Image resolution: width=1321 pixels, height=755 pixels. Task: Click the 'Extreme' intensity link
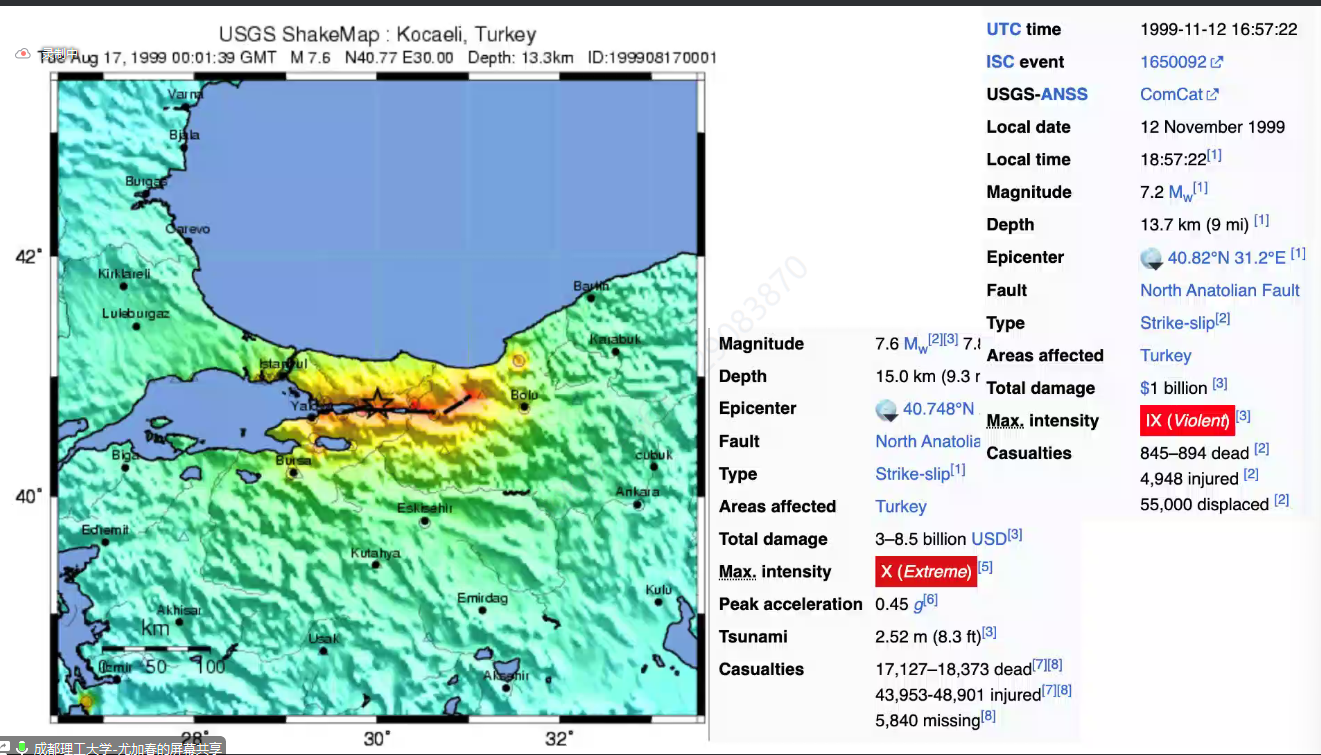[x=935, y=572]
